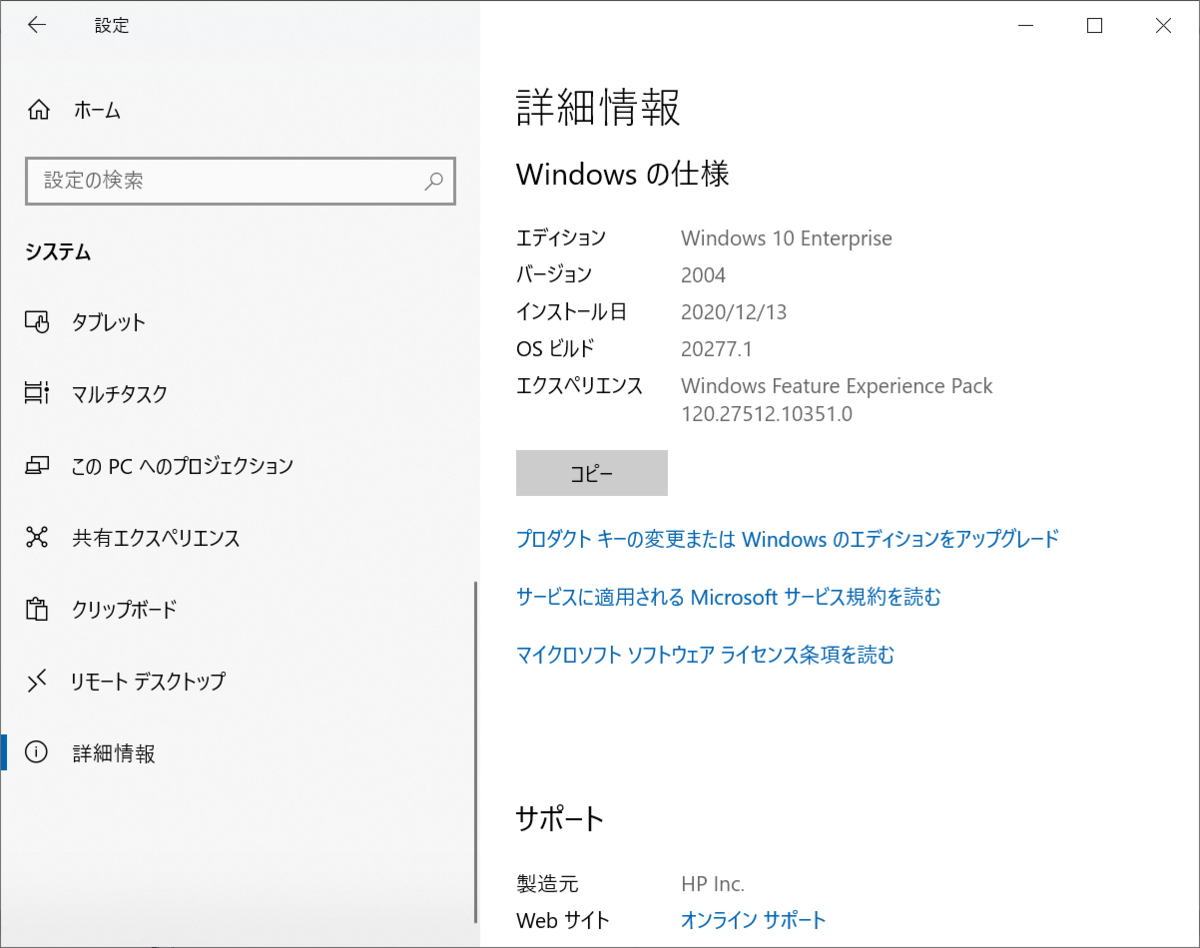Click the マルチタスク multitasking icon
Image resolution: width=1200 pixels, height=948 pixels.
(x=37, y=394)
